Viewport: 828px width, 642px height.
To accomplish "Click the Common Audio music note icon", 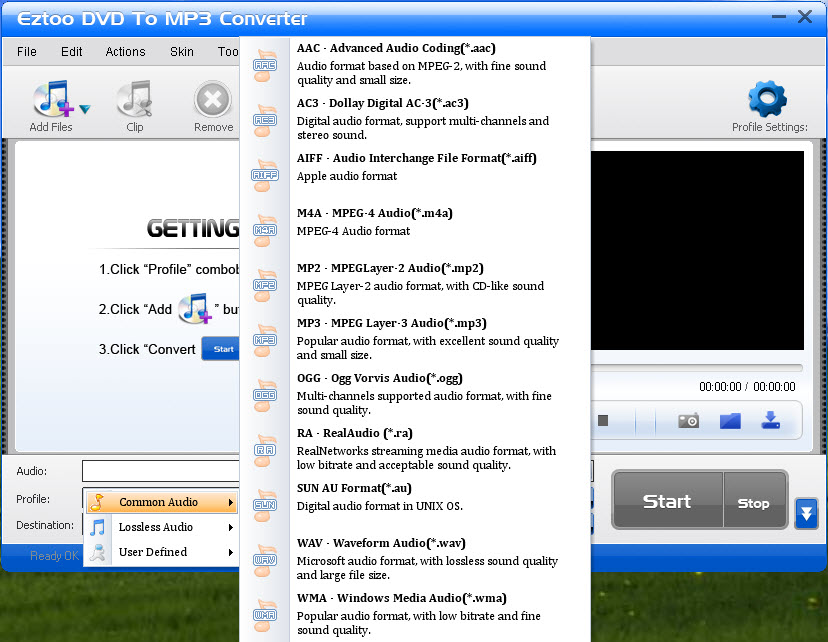I will tap(97, 502).
